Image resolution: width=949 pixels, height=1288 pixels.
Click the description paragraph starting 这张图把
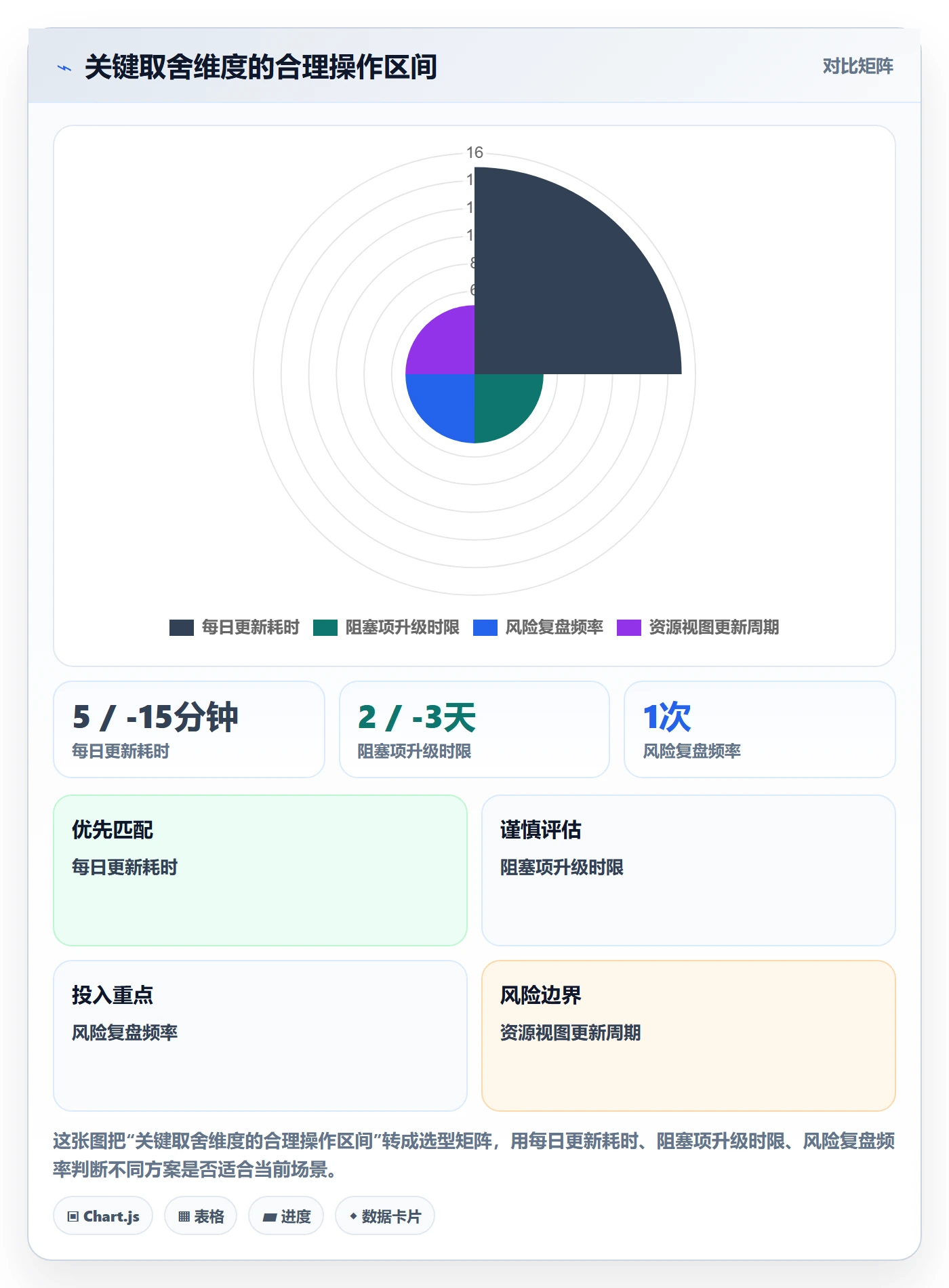[x=474, y=1155]
